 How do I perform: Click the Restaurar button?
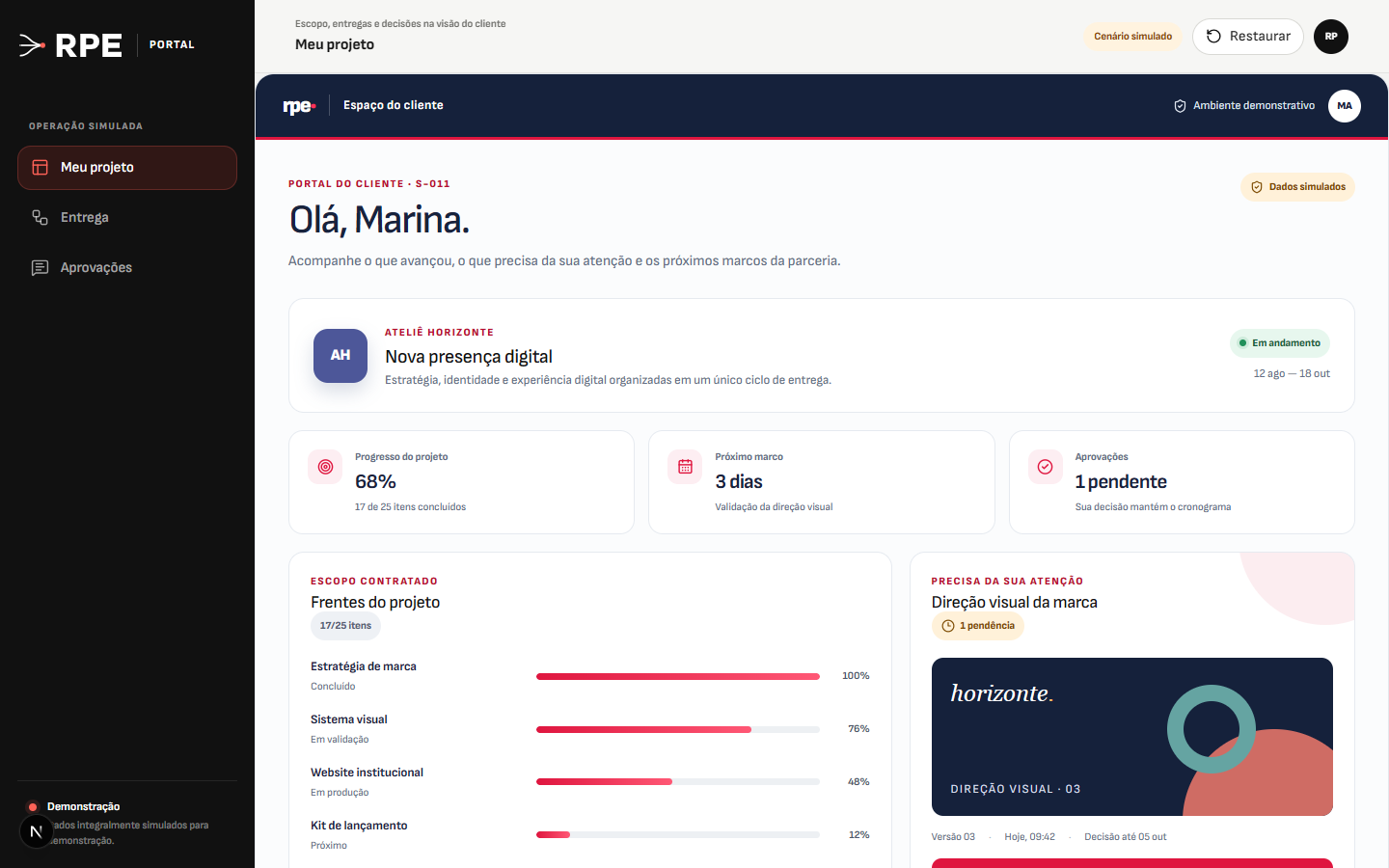point(1248,37)
